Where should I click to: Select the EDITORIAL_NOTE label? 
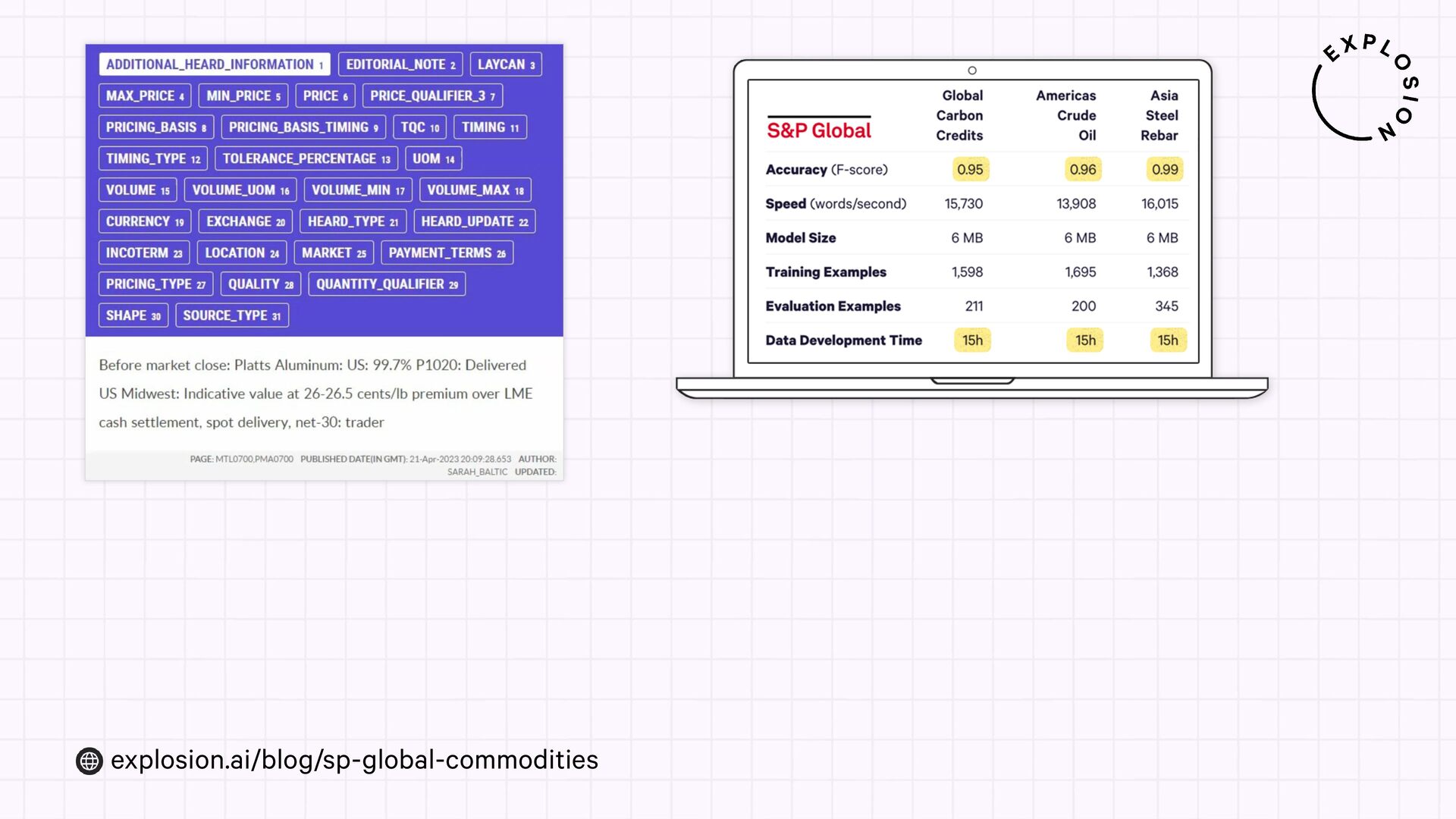(x=400, y=64)
